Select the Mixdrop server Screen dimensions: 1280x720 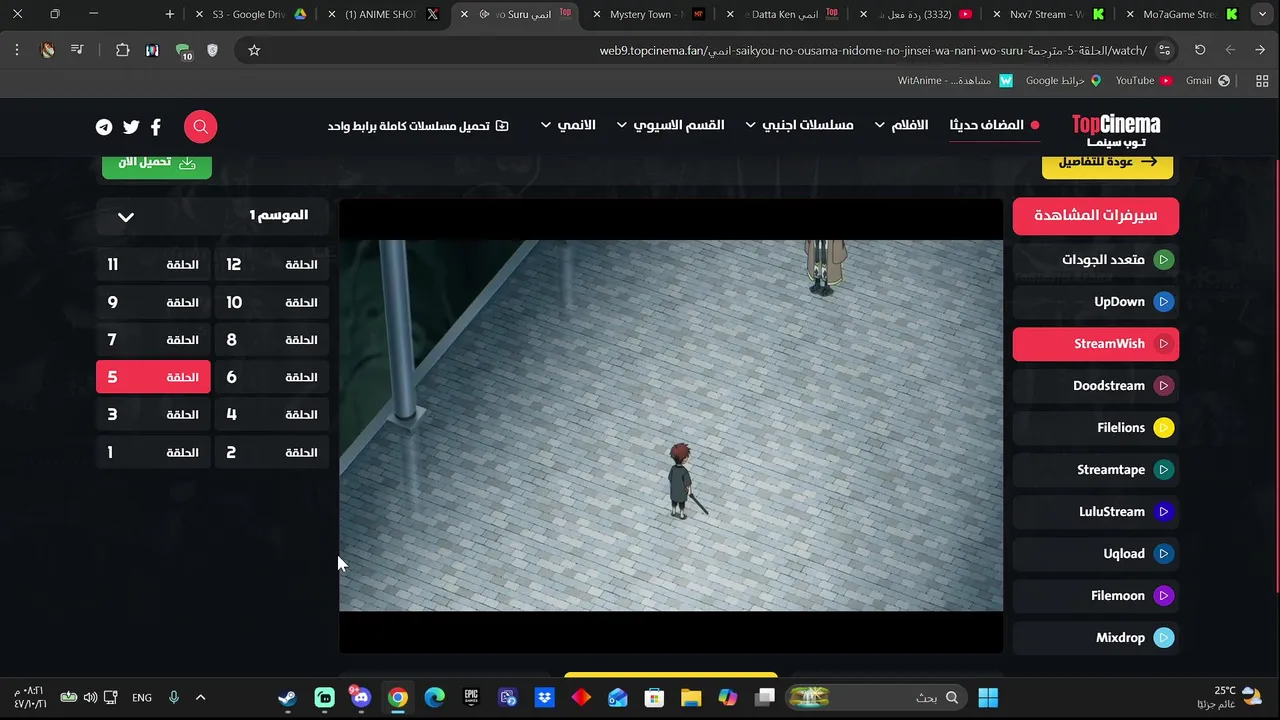1096,638
